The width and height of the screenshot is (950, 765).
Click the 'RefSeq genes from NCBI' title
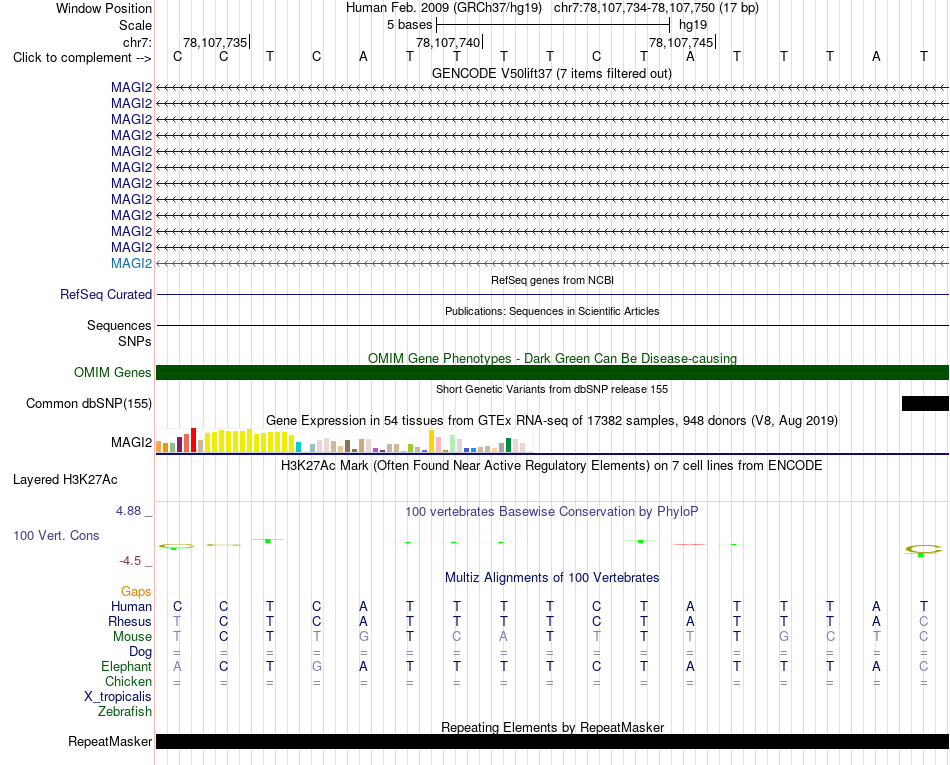552,280
